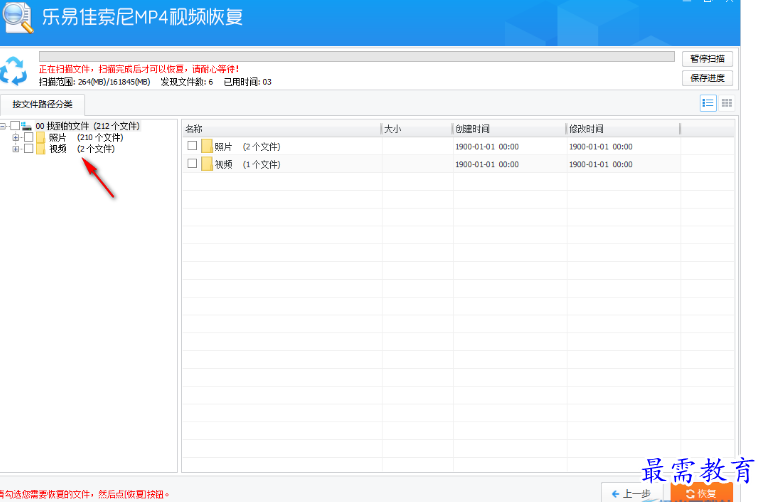Click the 扫描范围 264(MB)/161845(MB) text
The height and width of the screenshot is (502, 763).
click(x=94, y=82)
